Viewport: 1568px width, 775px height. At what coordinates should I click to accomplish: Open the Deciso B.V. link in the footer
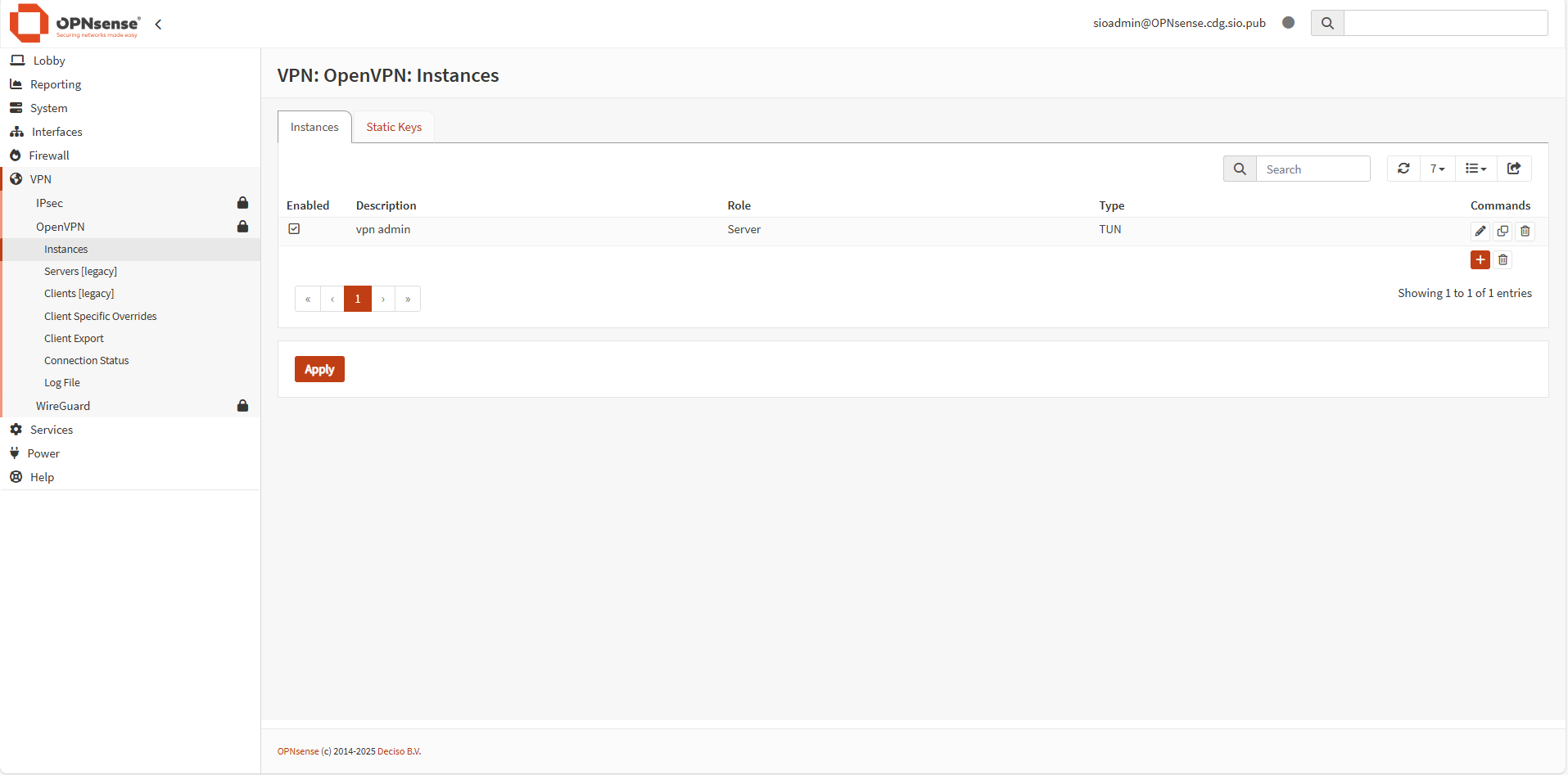[399, 750]
